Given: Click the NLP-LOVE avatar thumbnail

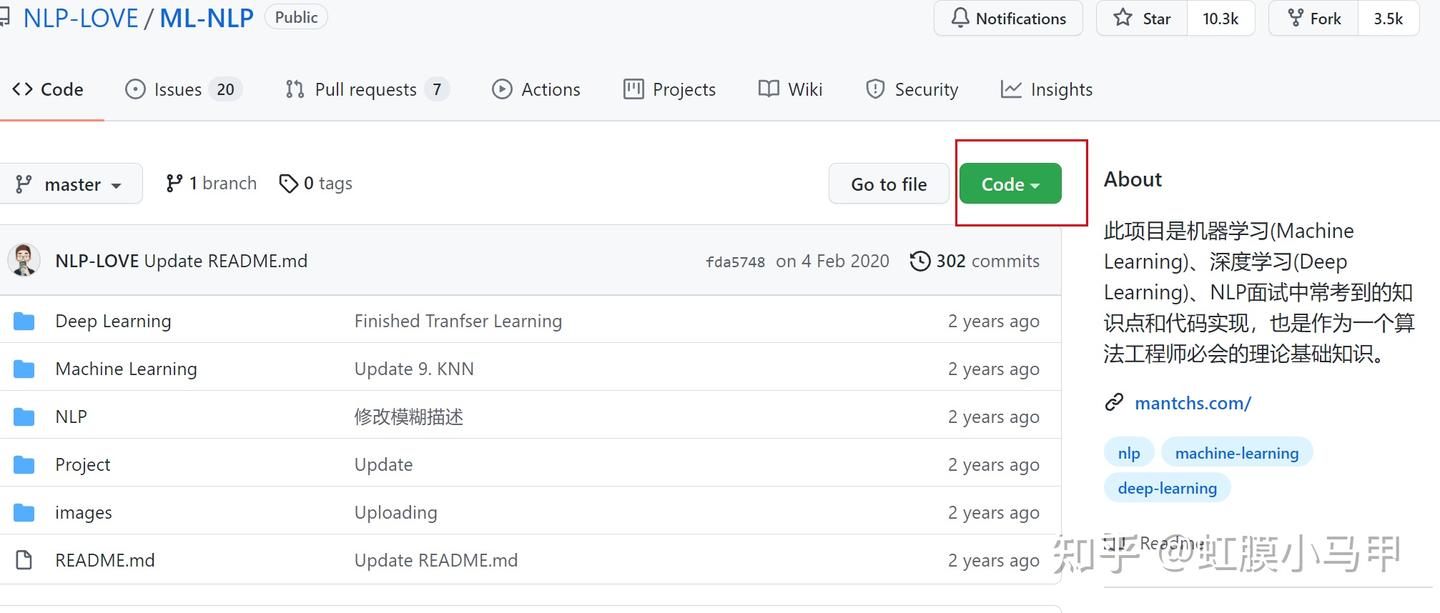Looking at the screenshot, I should pos(24,260).
